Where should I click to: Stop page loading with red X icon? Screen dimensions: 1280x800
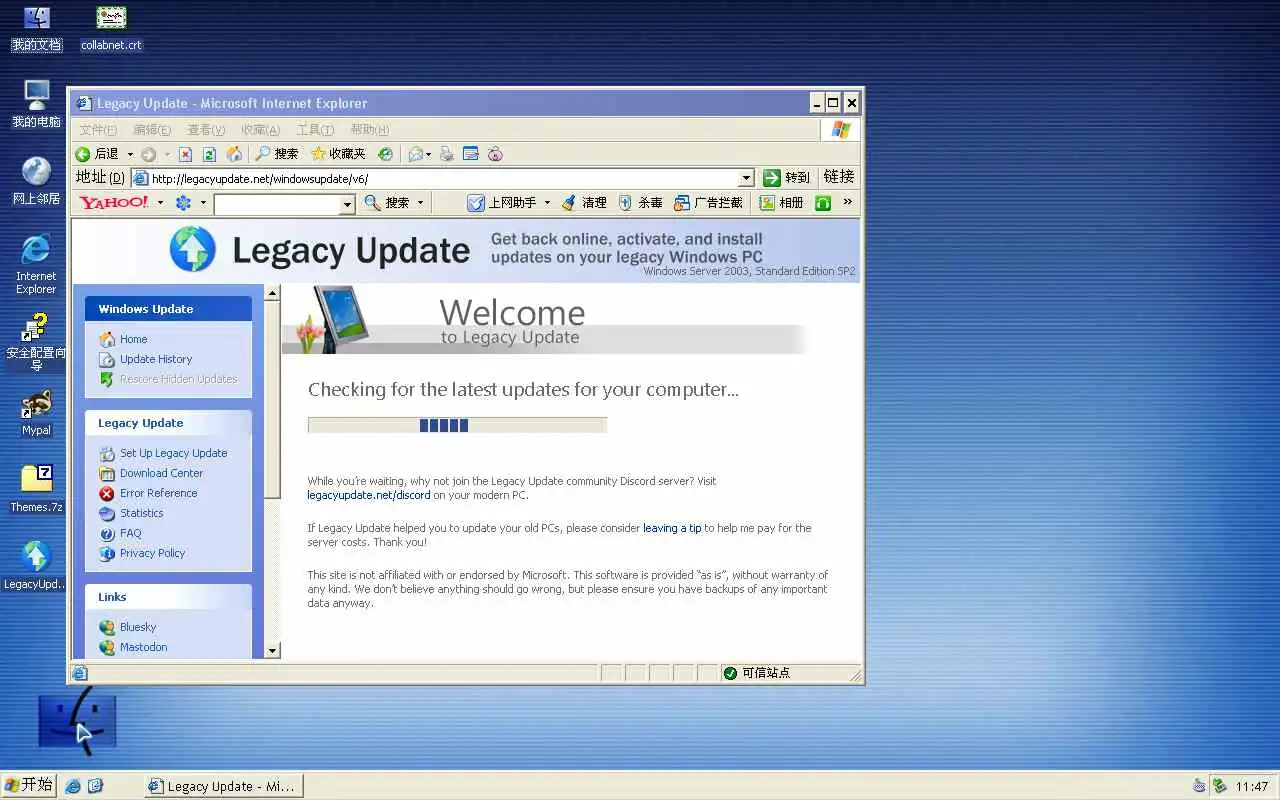pos(185,154)
